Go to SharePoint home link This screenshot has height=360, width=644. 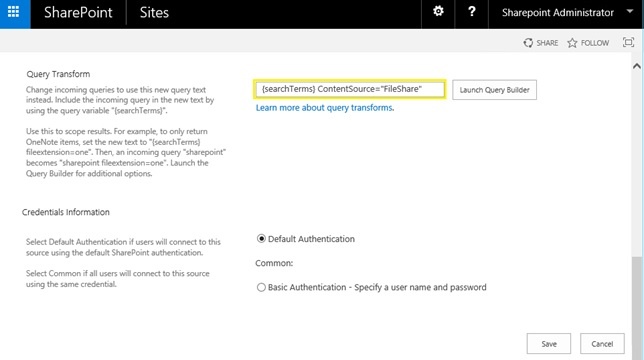78,13
